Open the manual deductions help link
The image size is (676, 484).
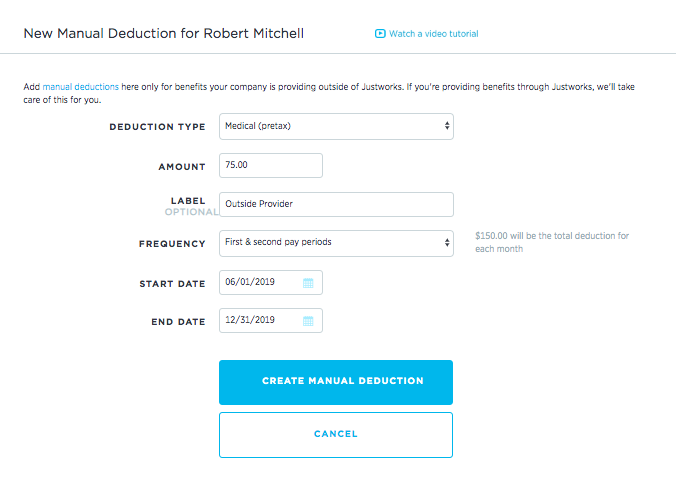point(81,87)
